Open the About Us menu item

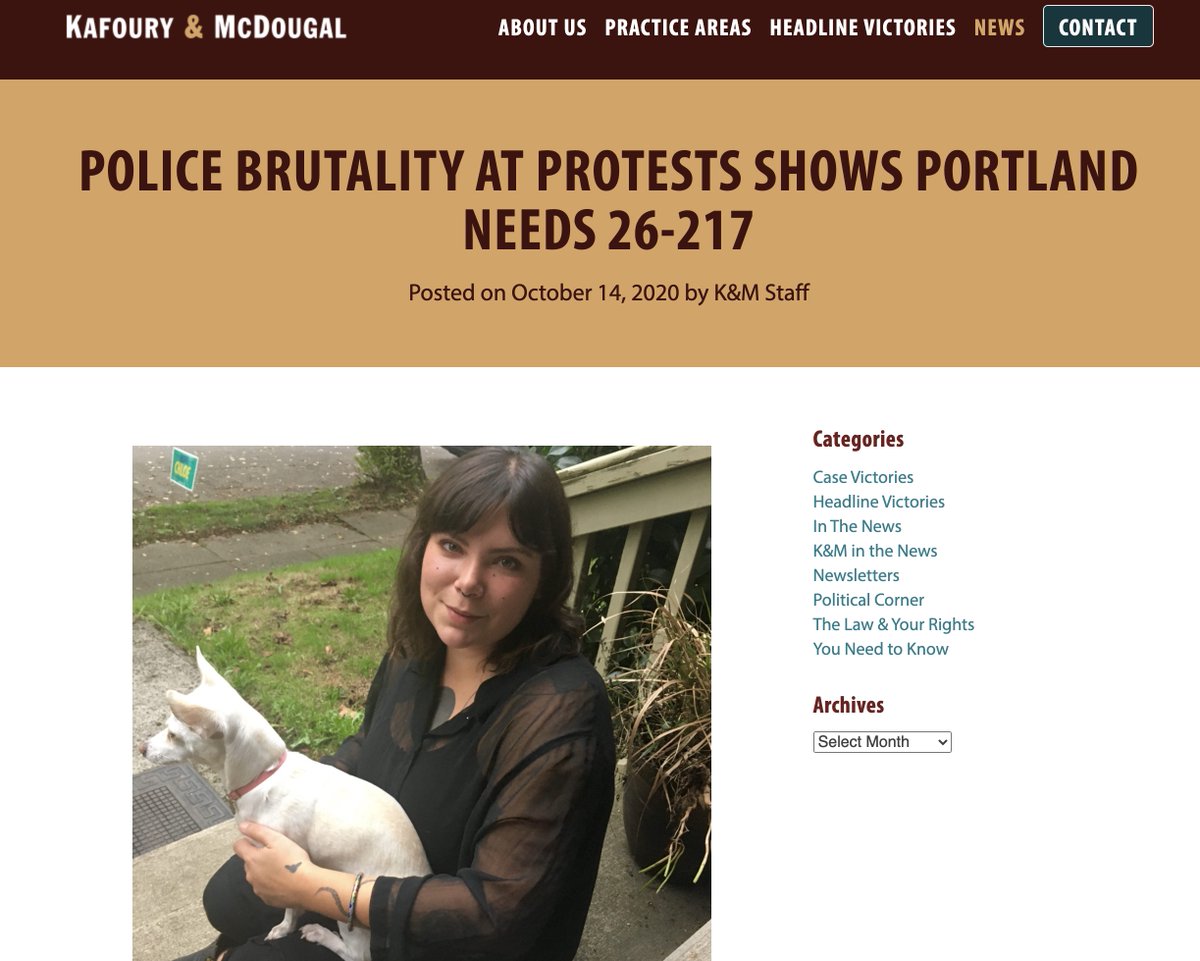pyautogui.click(x=542, y=27)
